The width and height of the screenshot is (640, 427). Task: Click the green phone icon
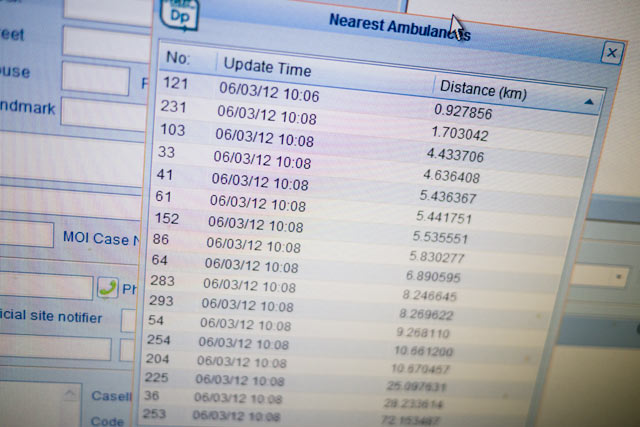click(108, 288)
